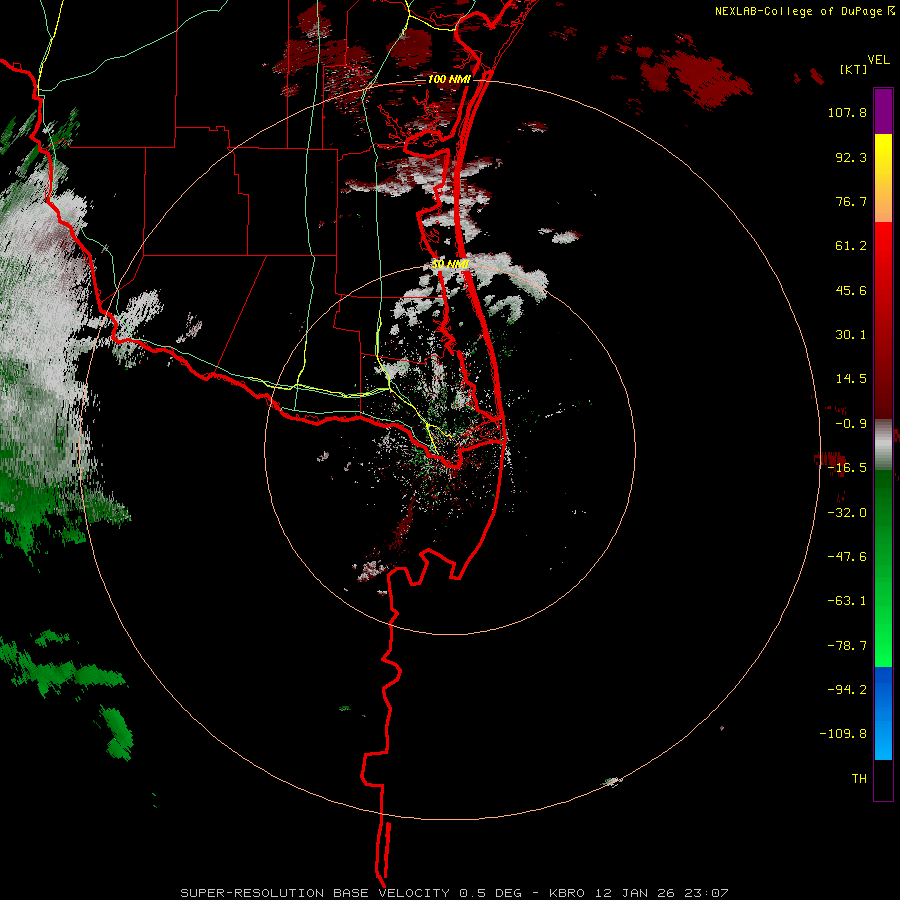The width and height of the screenshot is (900, 900).
Task: Click the 76.7 velocity scale value
Action: point(851,201)
